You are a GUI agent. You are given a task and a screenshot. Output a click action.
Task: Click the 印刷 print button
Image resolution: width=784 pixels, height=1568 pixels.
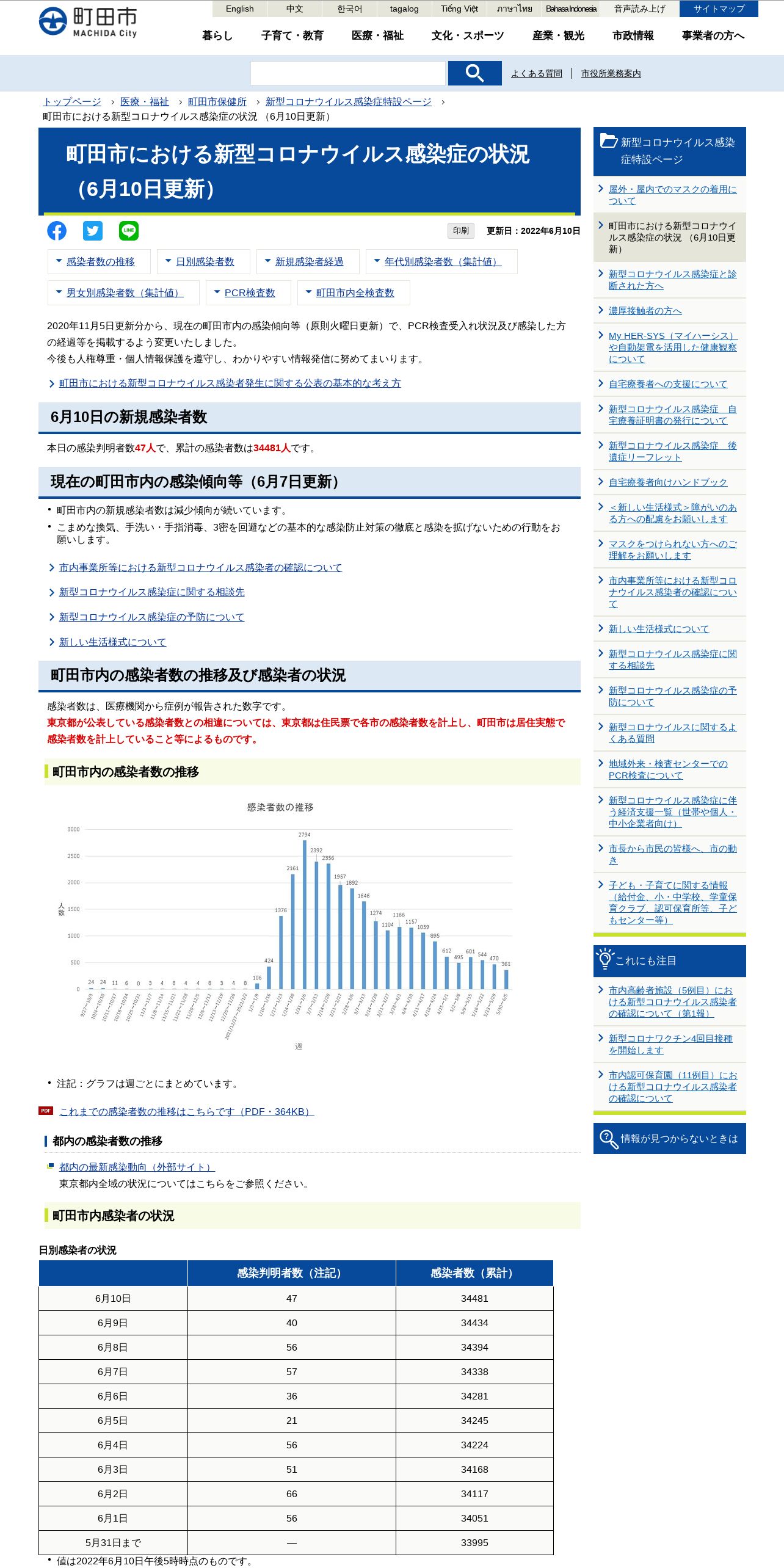coord(461,231)
